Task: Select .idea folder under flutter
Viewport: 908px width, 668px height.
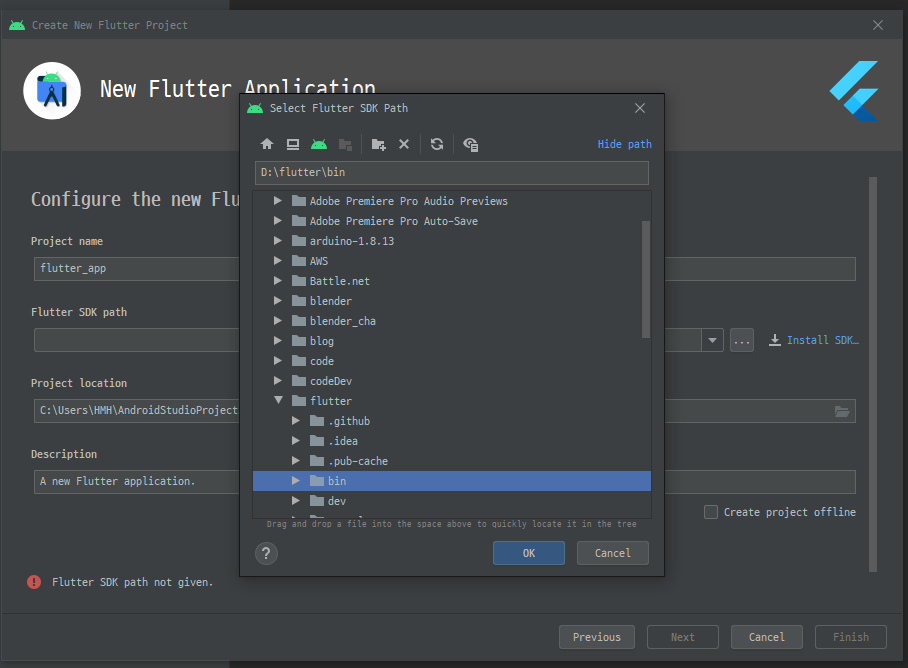Action: (x=343, y=441)
